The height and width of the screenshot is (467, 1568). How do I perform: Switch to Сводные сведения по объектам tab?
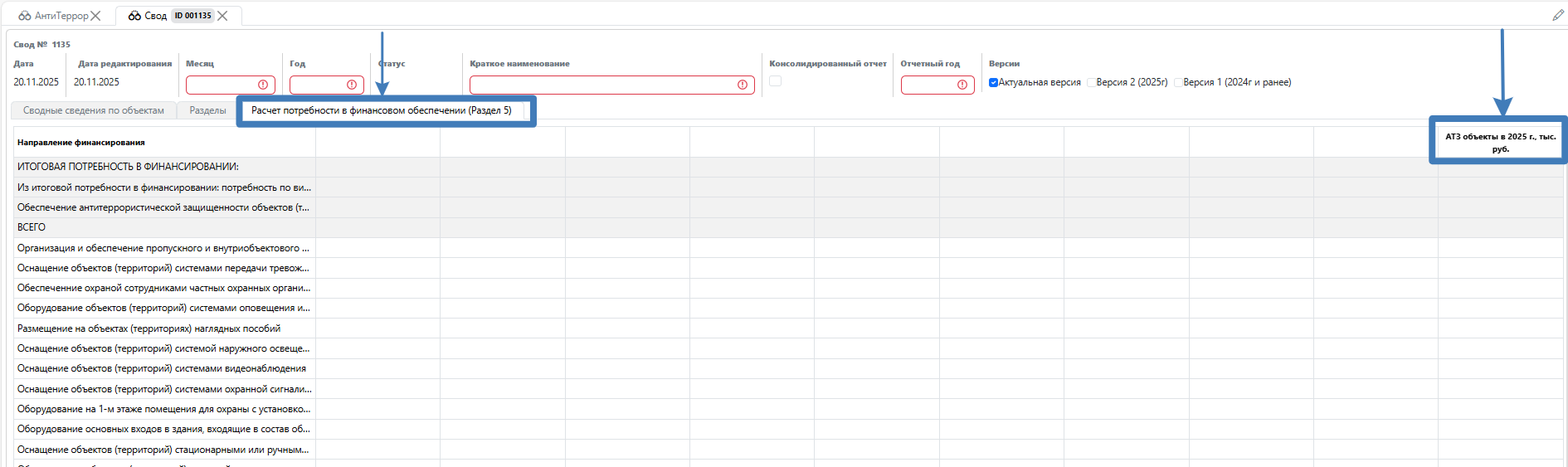tap(94, 110)
